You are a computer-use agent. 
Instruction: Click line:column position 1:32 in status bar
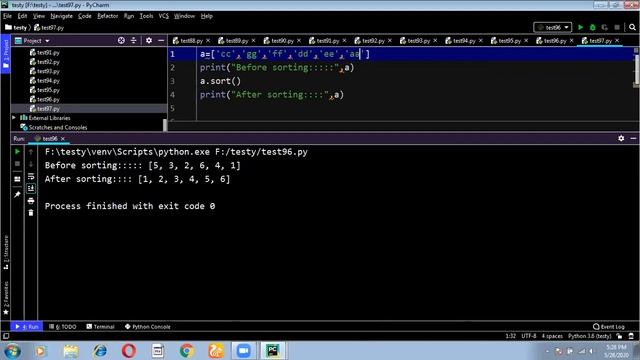click(x=510, y=336)
